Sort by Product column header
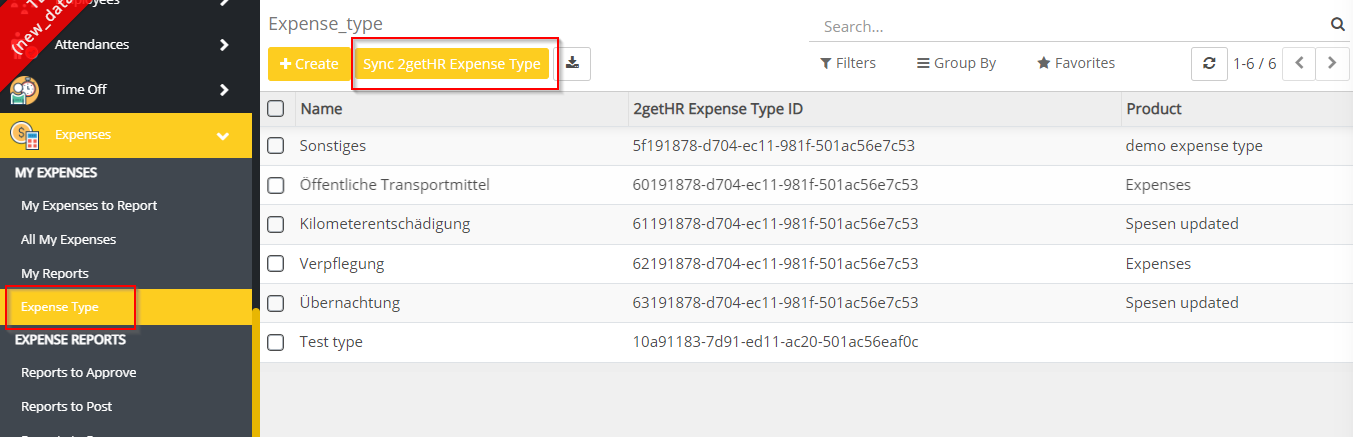 [x=1153, y=108]
